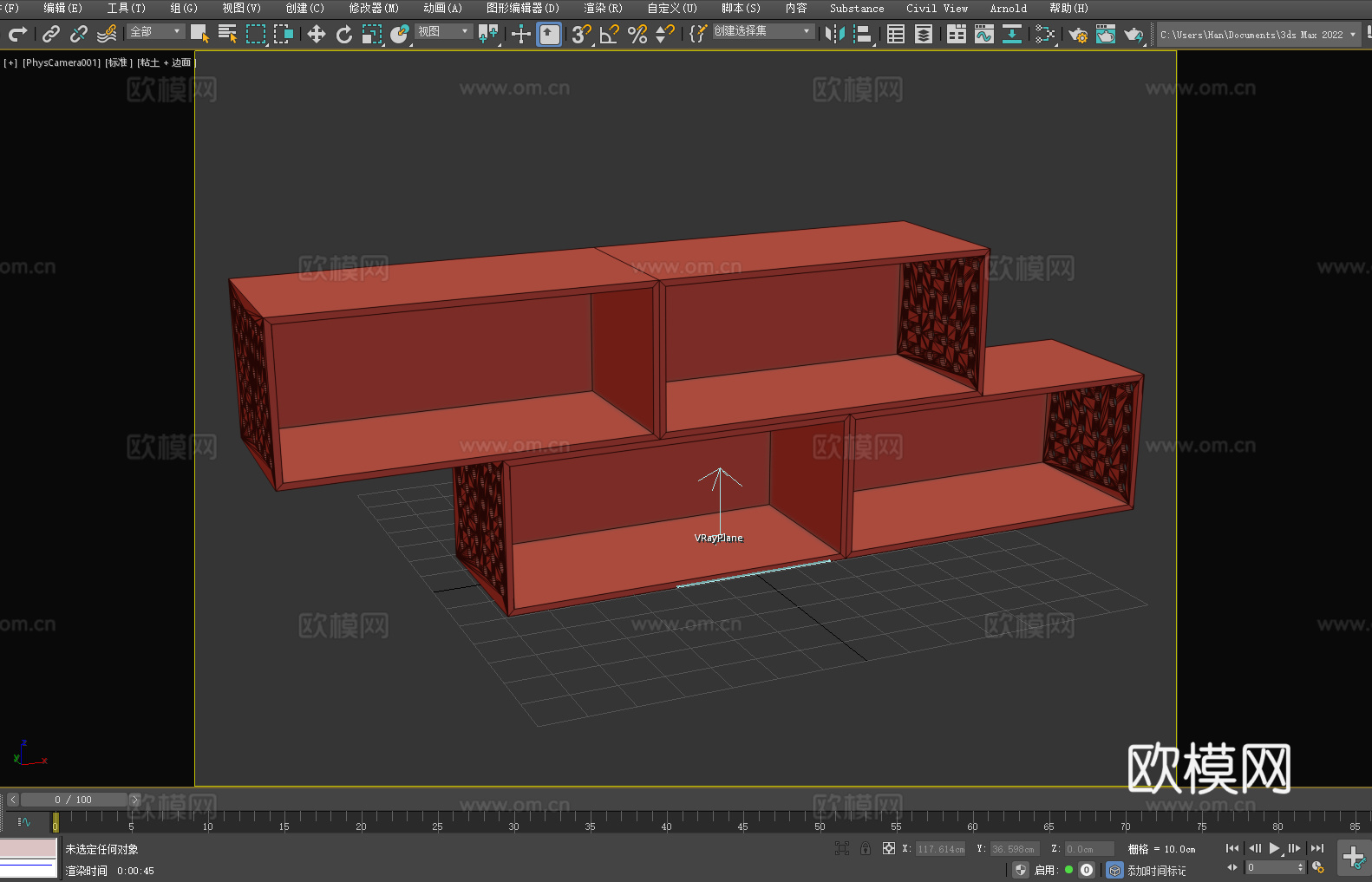This screenshot has width=1372, height=882.
Task: Open Rendered Frame Window icon
Action: pyautogui.click(x=1106, y=34)
